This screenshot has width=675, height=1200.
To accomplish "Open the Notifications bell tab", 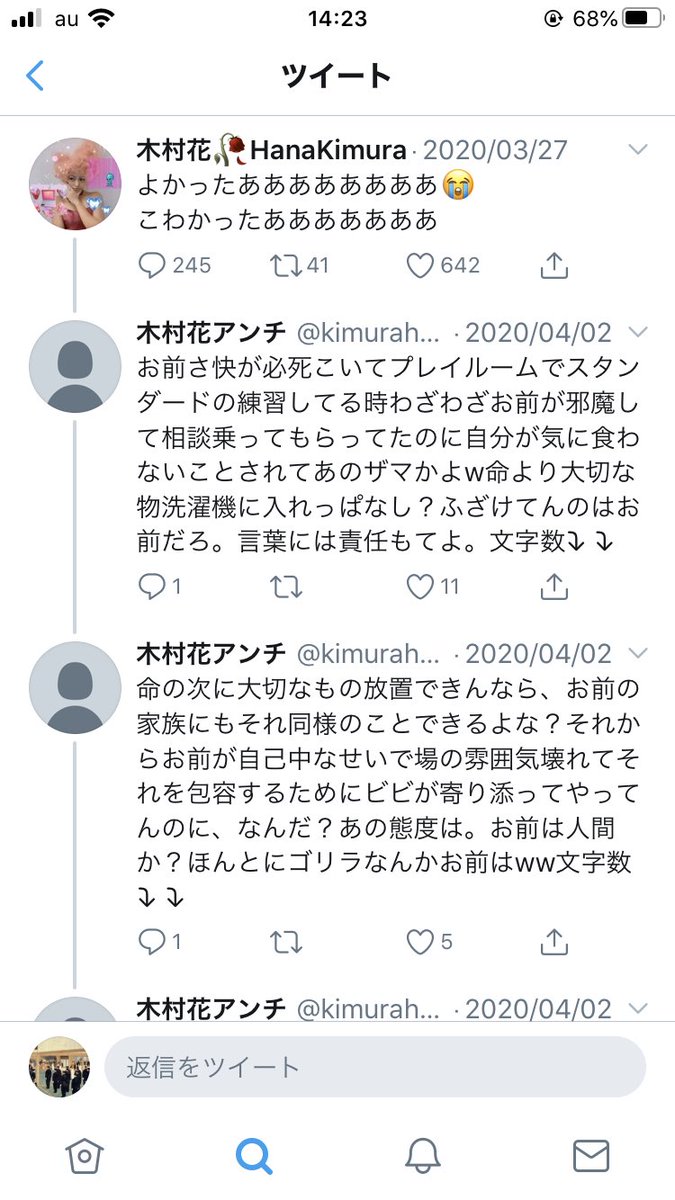I will coord(422,1156).
